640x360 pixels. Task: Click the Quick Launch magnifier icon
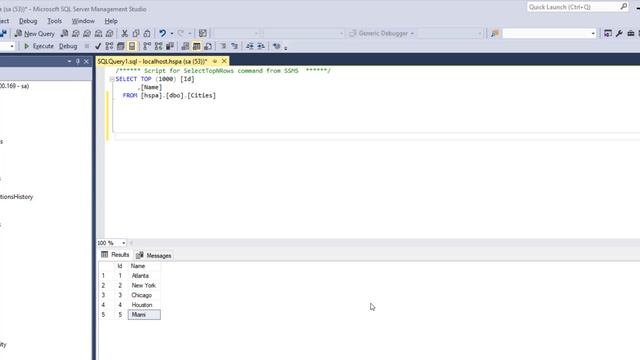click(x=624, y=7)
